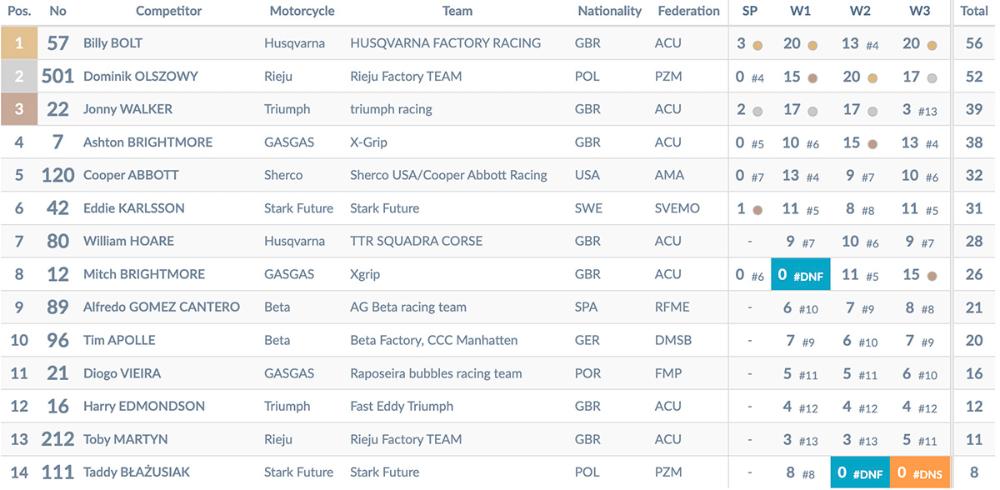Click the Motorcycle column header
The image size is (1000, 490).
coord(302,11)
